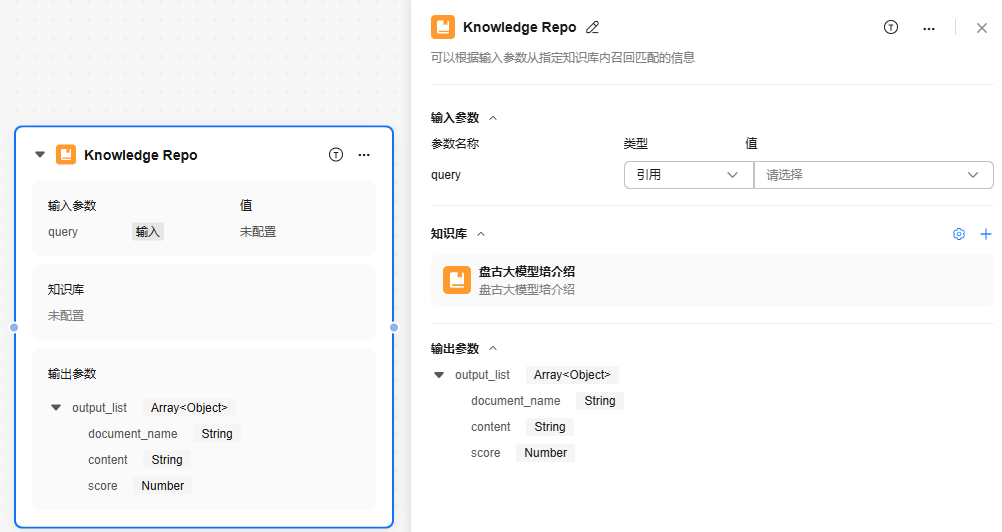The height and width of the screenshot is (532, 1002).
Task: Open the three-dot menu on the node card
Action: [x=364, y=155]
